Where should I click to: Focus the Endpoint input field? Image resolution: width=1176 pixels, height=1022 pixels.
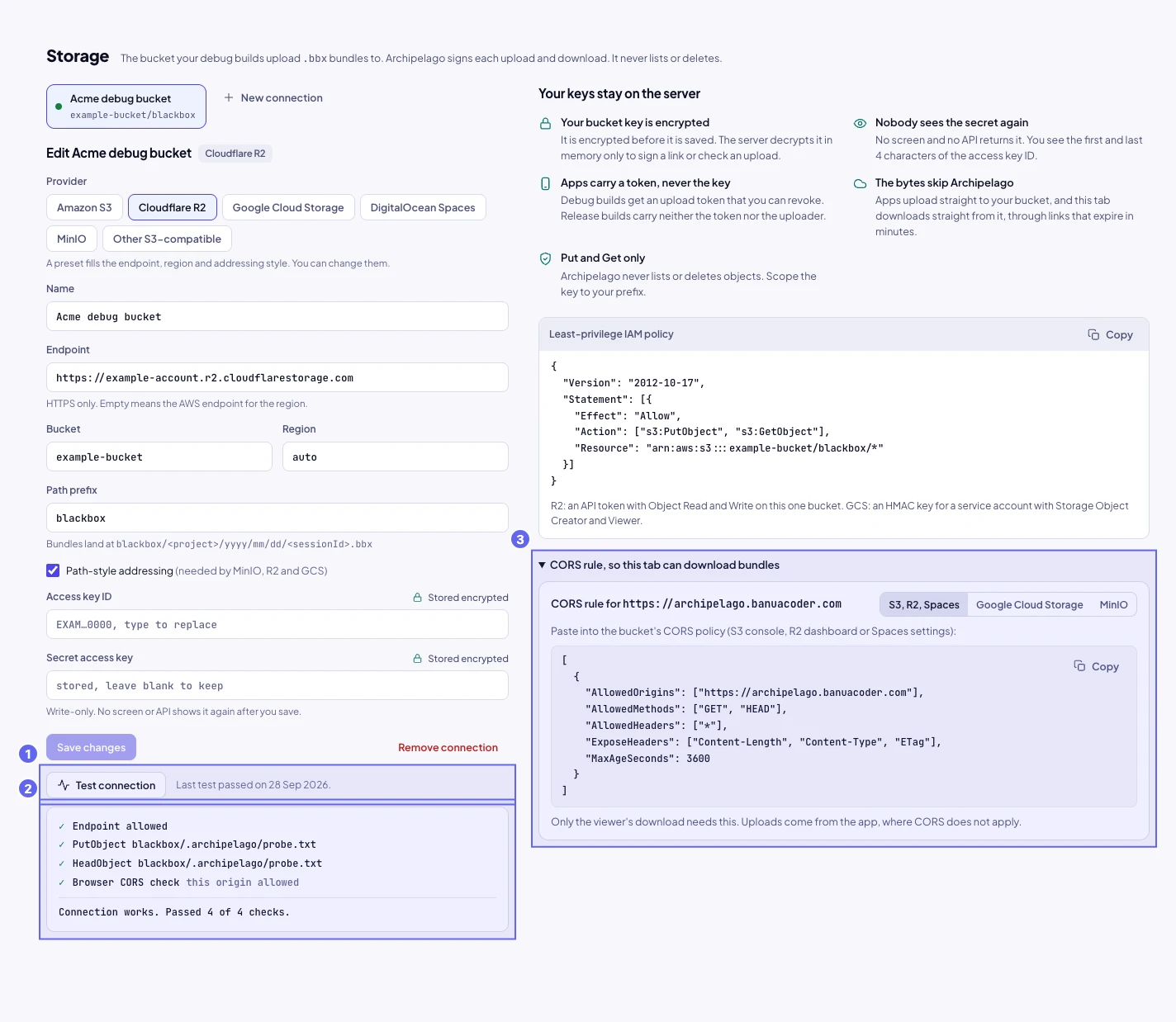277,377
